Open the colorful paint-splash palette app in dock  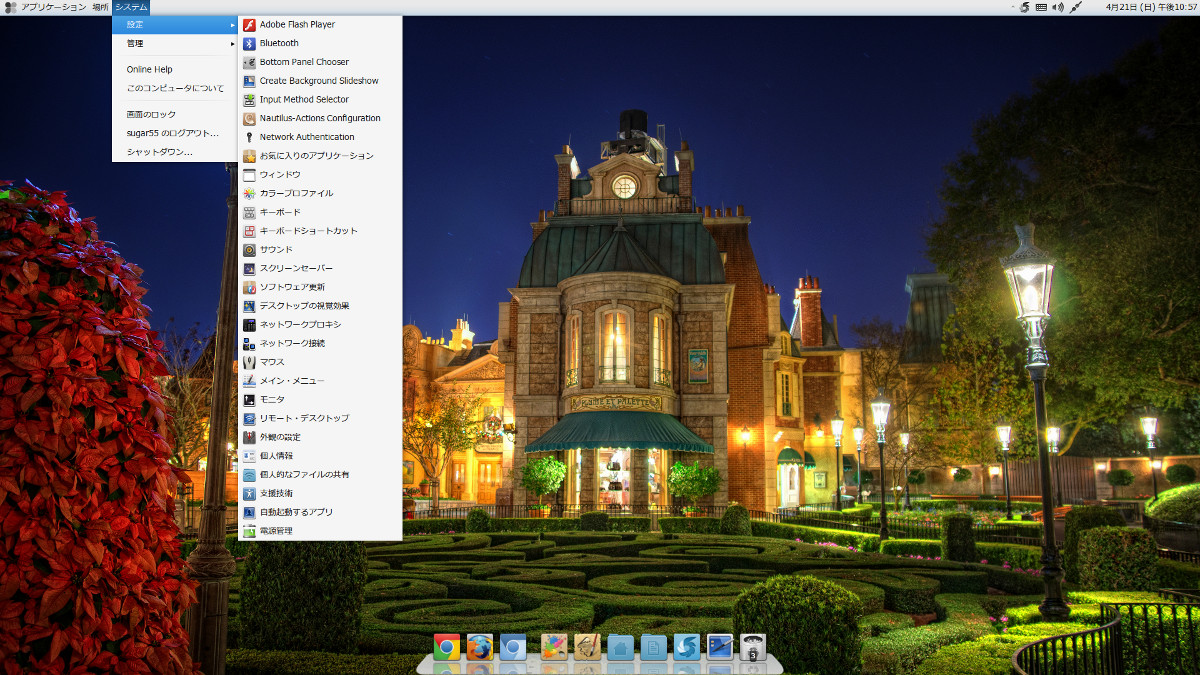click(x=554, y=647)
